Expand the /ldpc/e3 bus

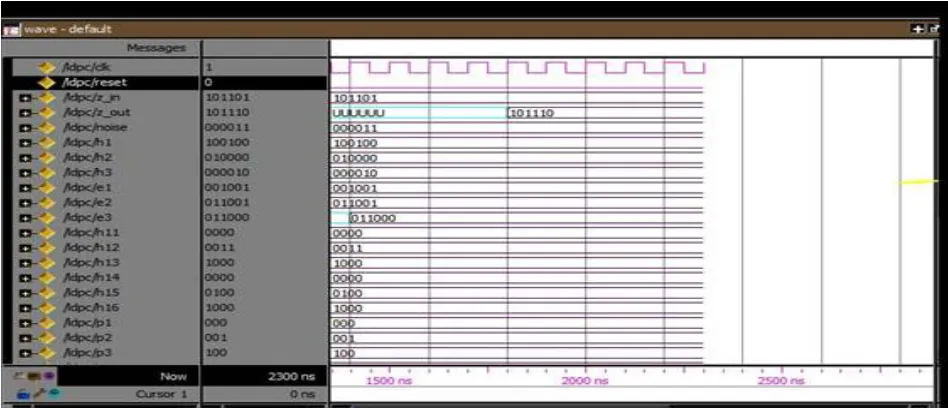pyautogui.click(x=25, y=218)
